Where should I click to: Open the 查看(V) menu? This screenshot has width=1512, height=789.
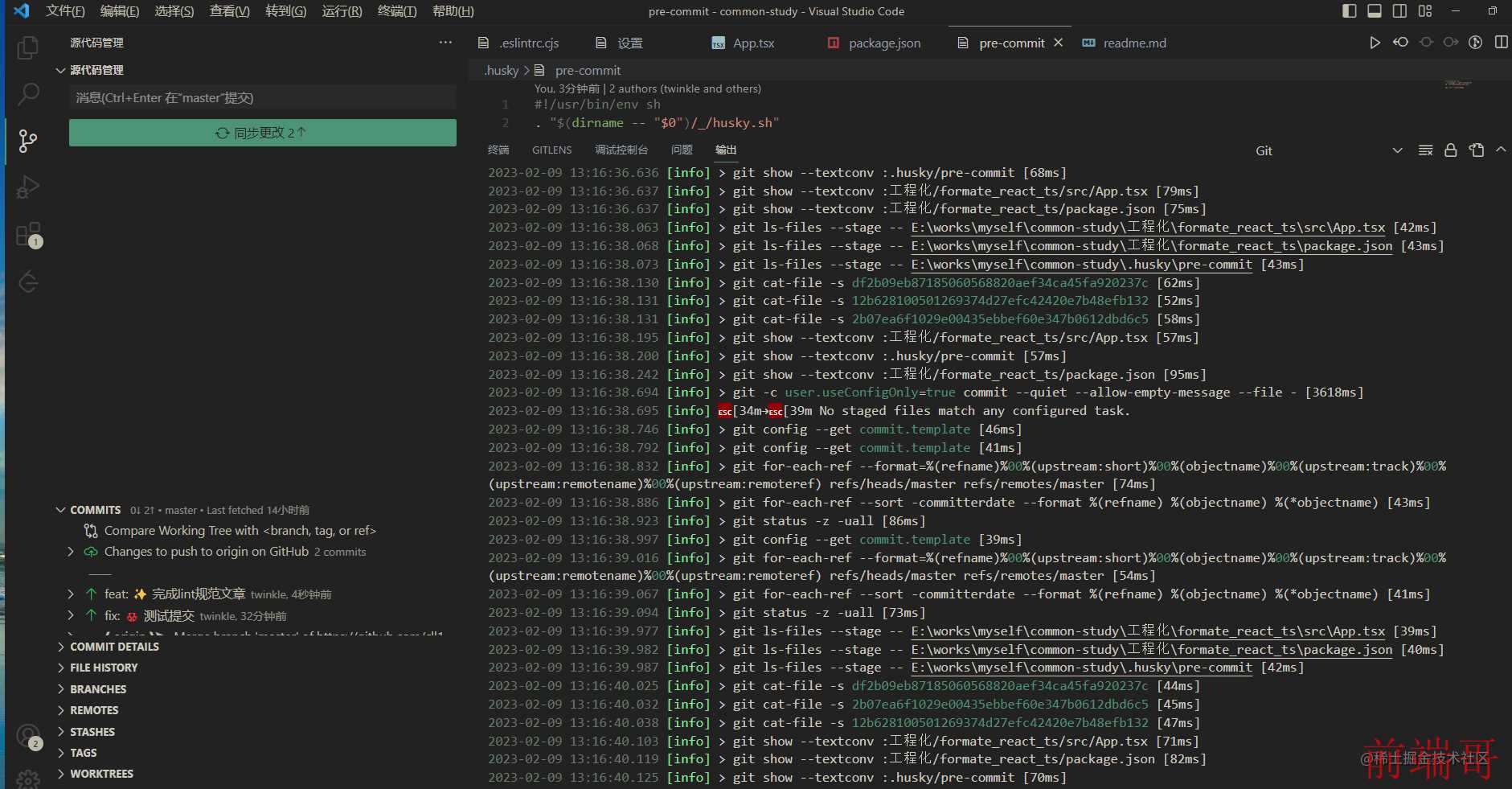click(x=230, y=11)
